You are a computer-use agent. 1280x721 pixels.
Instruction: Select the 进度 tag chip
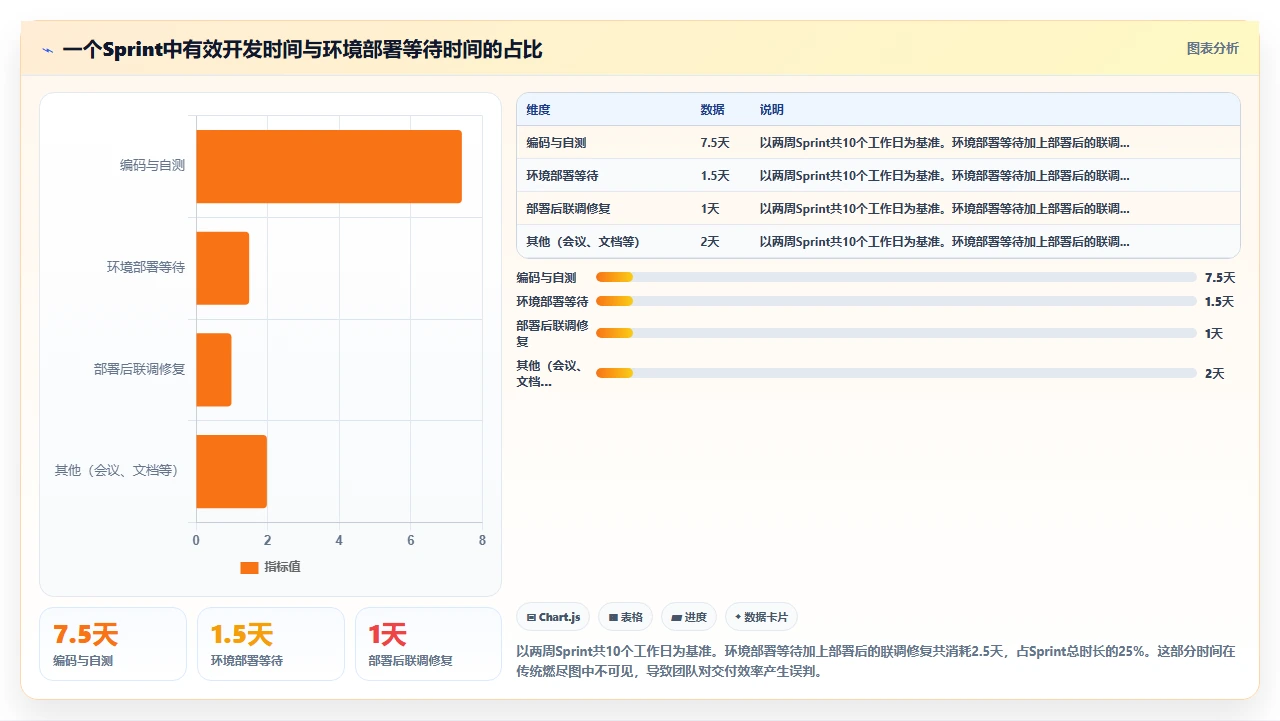(689, 617)
